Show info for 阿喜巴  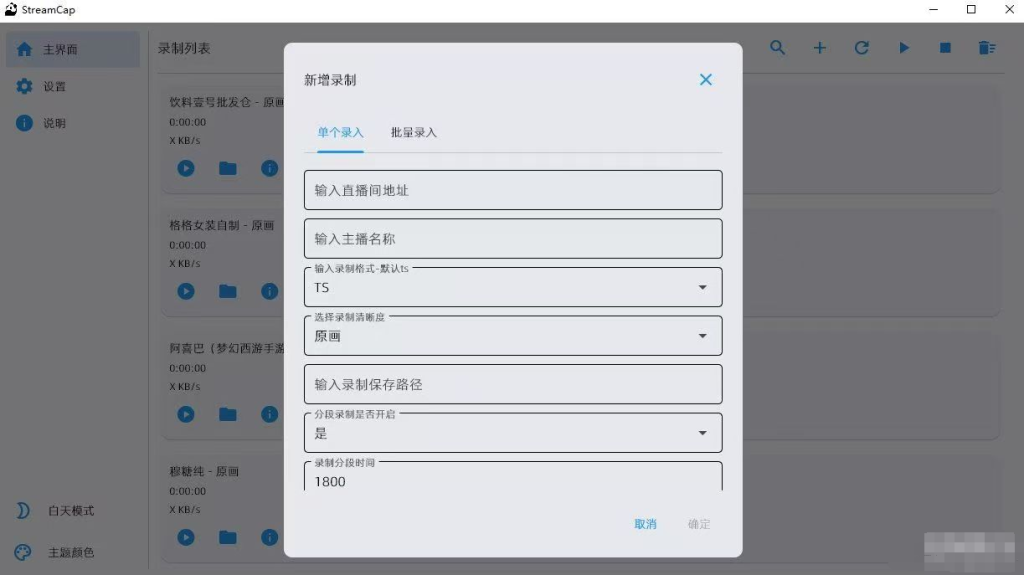(269, 414)
